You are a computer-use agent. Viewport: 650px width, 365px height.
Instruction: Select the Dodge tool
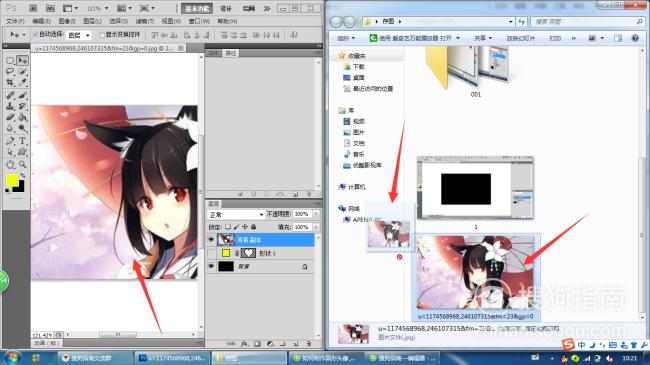pos(23,129)
